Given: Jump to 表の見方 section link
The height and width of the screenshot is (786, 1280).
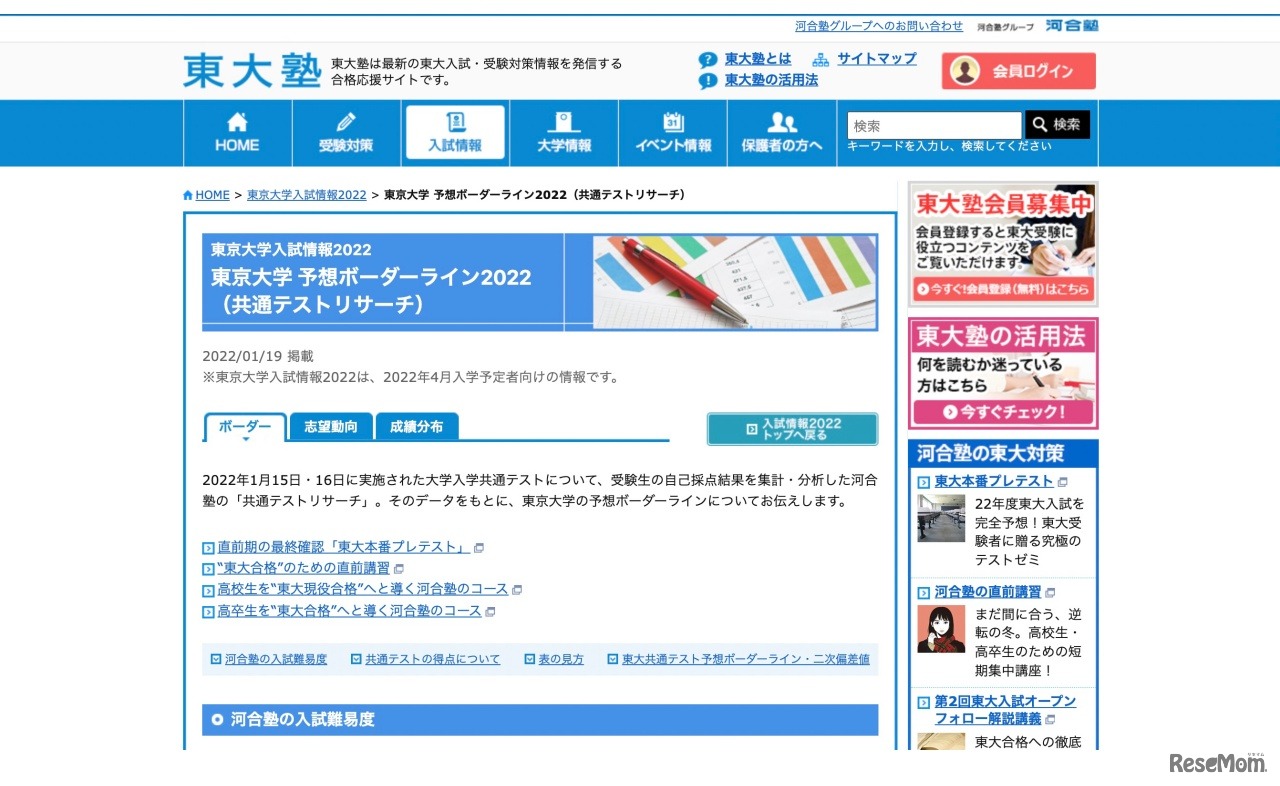Looking at the screenshot, I should tap(561, 660).
